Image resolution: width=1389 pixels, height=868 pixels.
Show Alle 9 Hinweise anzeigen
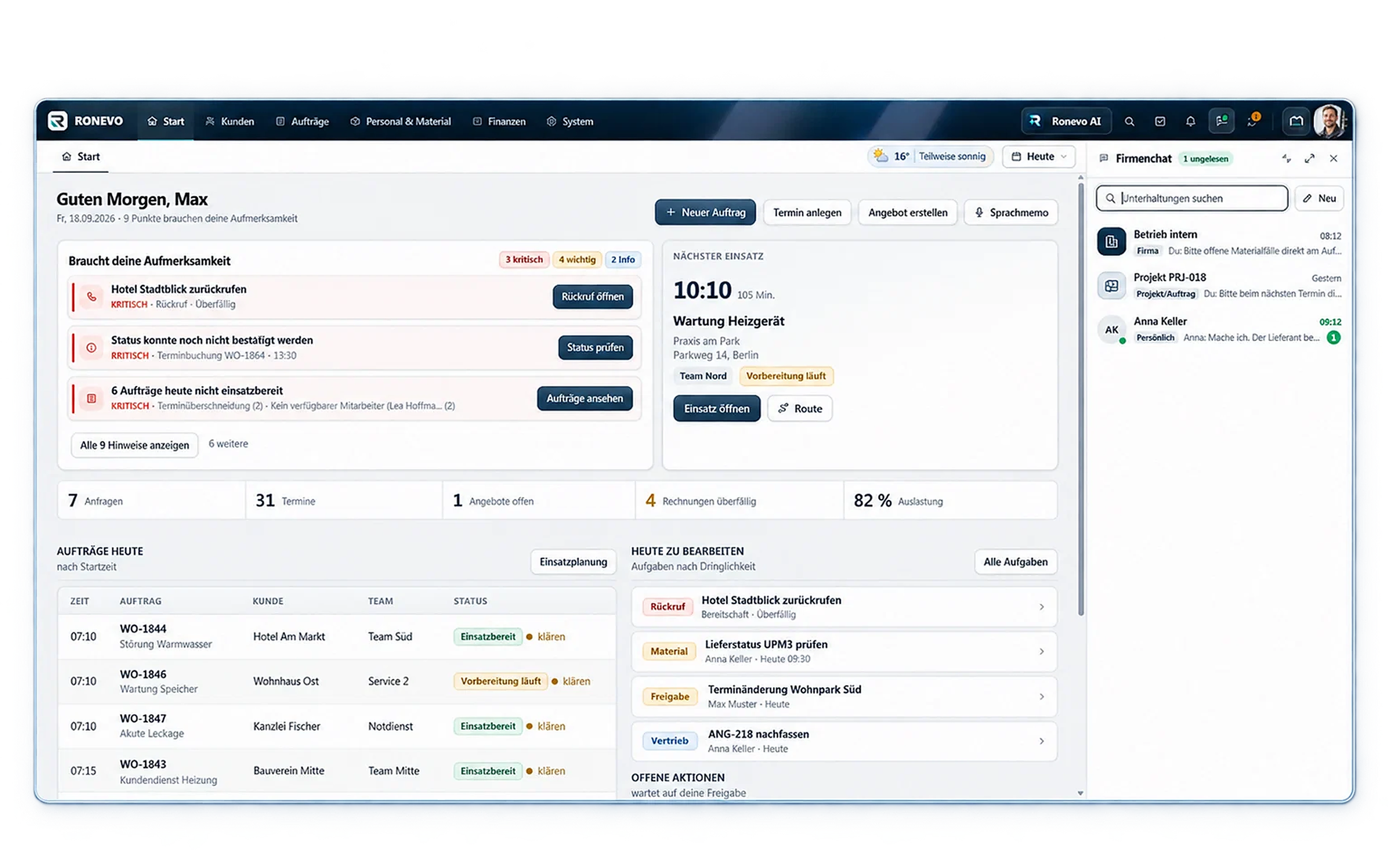click(134, 445)
